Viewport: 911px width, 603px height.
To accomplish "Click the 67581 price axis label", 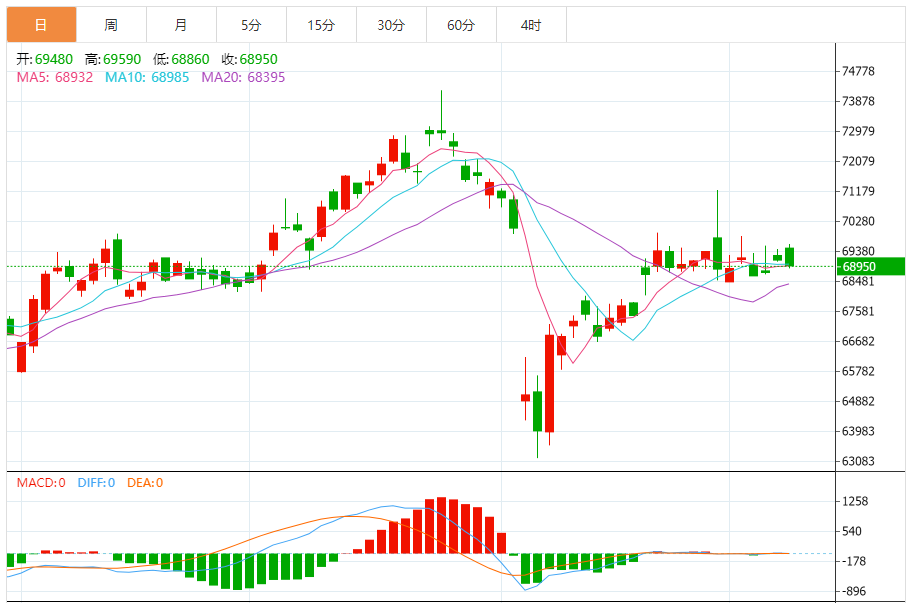I will point(858,311).
